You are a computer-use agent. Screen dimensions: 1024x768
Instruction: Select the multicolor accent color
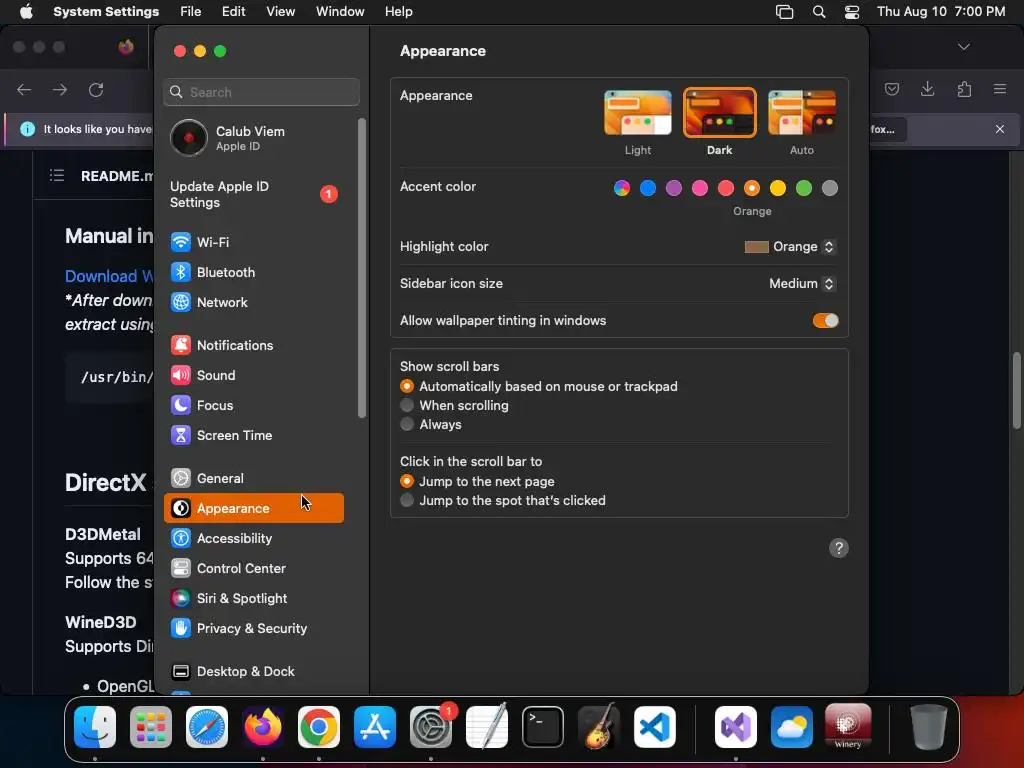coord(622,188)
